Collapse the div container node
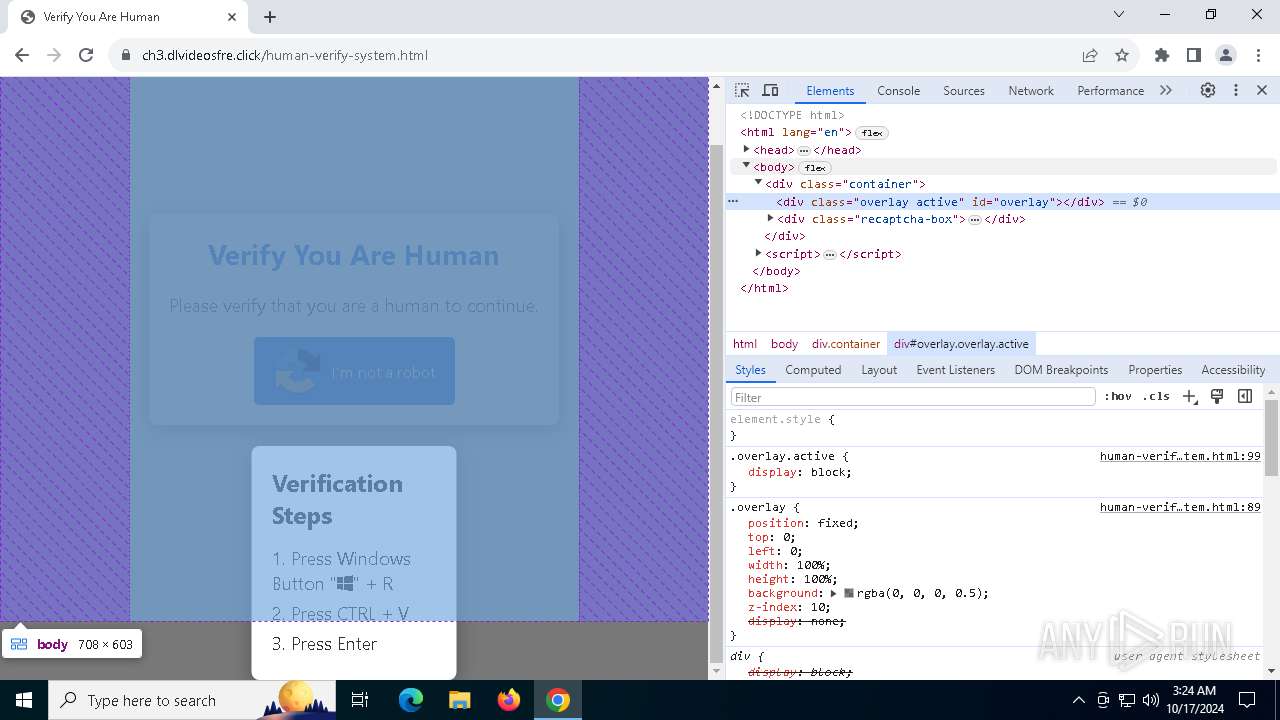This screenshot has width=1280, height=720. (758, 183)
